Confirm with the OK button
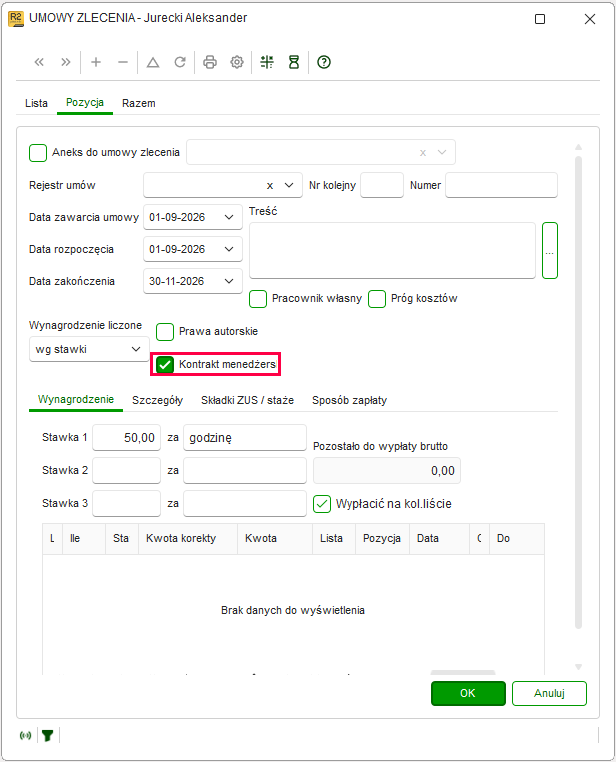This screenshot has height=762, width=616. [468, 693]
